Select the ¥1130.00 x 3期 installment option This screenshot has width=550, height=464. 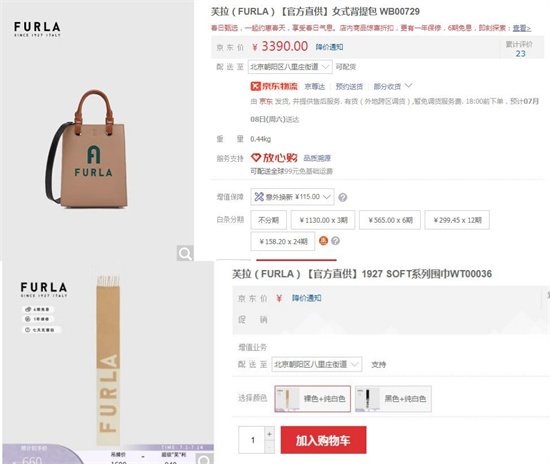pos(323,220)
